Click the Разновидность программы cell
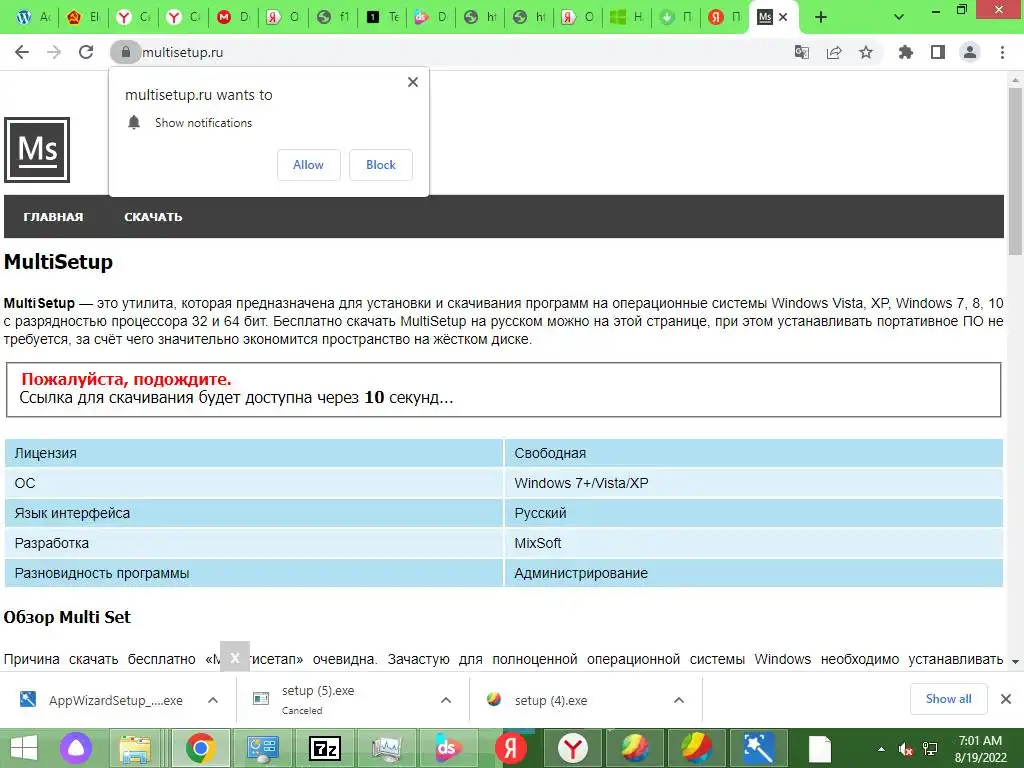The image size is (1024, 768). click(x=253, y=573)
